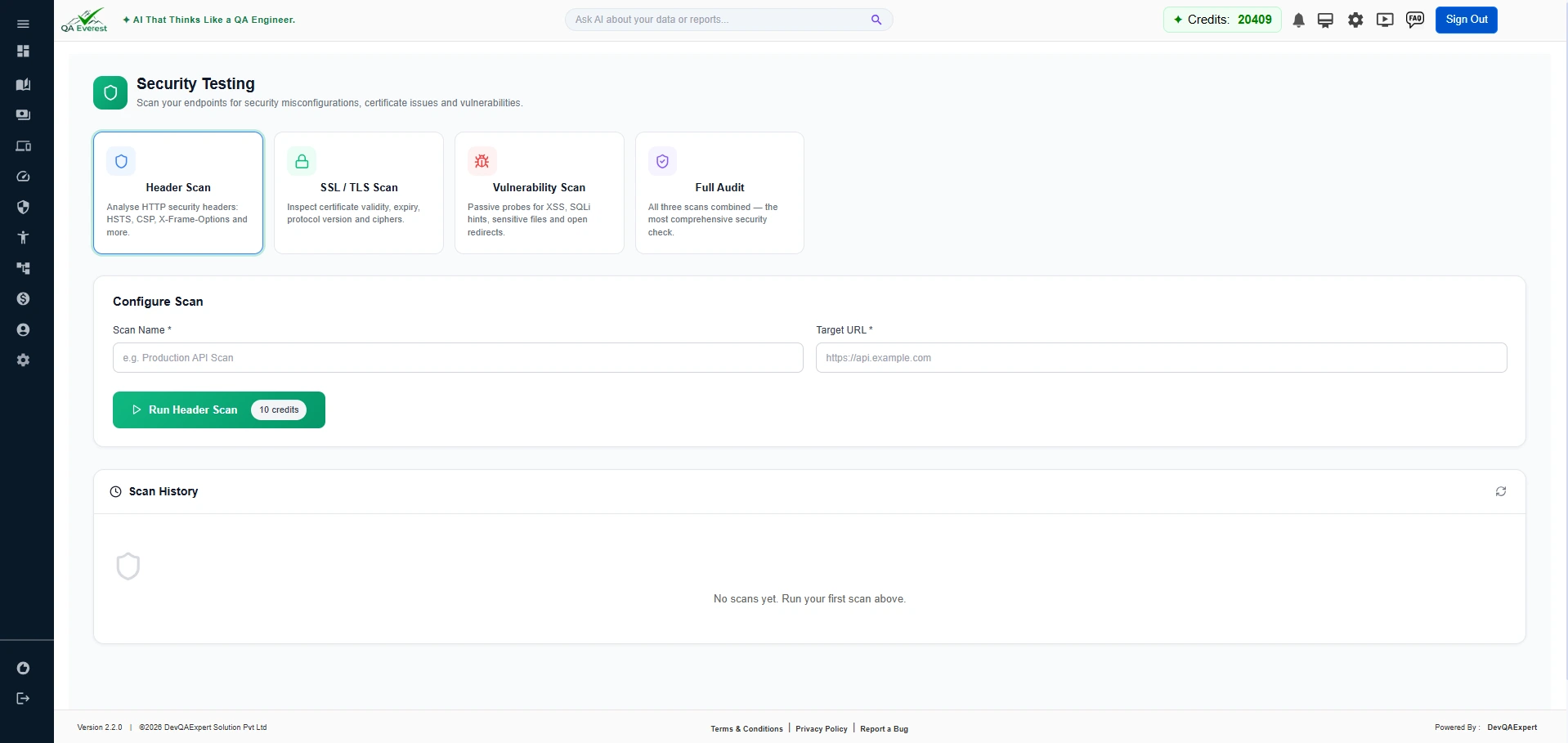Open the accessibility person icon in the sidebar
1568x743 pixels.
click(23, 238)
